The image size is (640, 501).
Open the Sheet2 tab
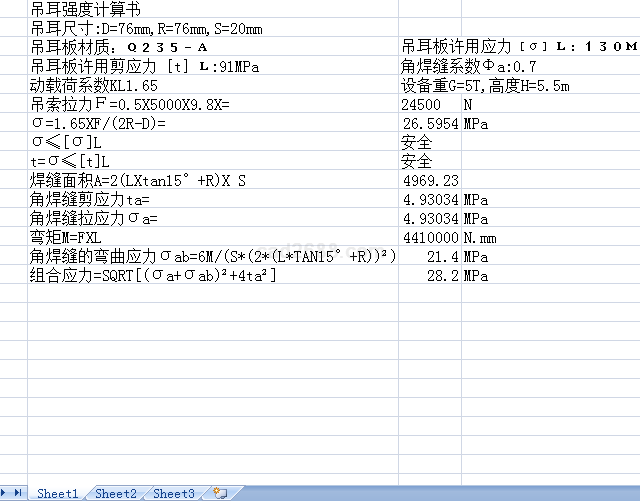pyautogui.click(x=116, y=493)
